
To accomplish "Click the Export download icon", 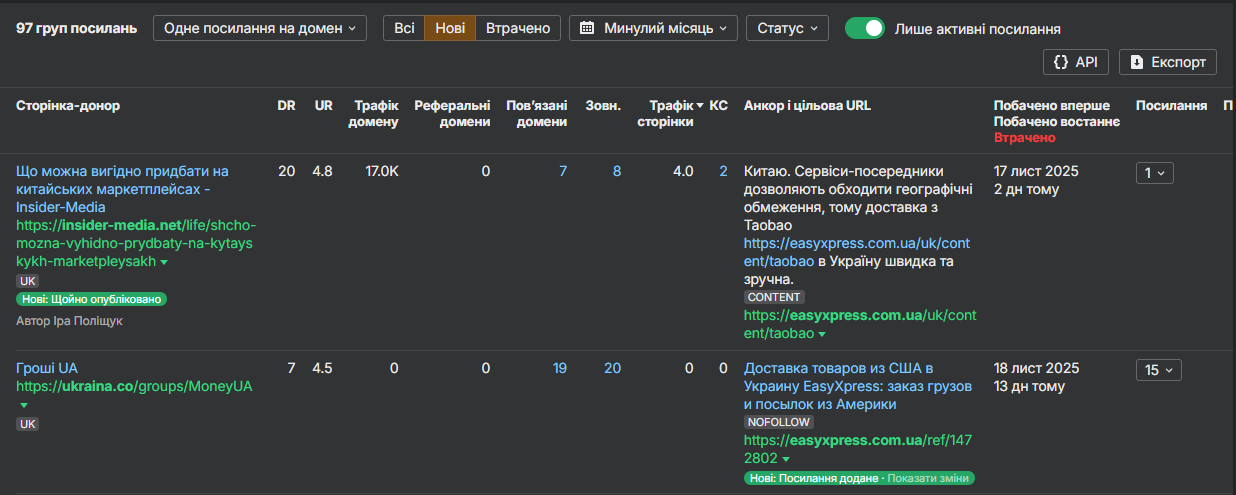I will click(1137, 62).
